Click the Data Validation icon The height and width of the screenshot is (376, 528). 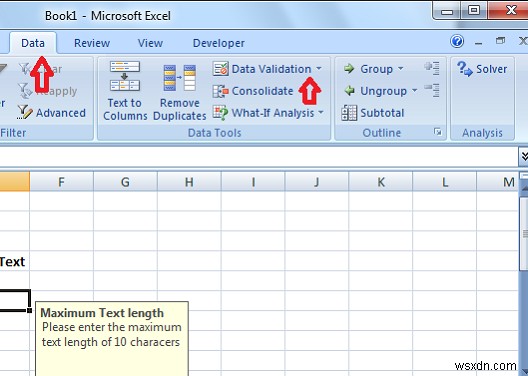[221, 69]
